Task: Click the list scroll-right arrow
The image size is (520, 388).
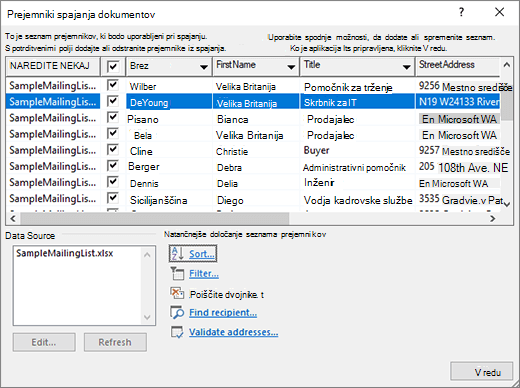Action: point(492,219)
